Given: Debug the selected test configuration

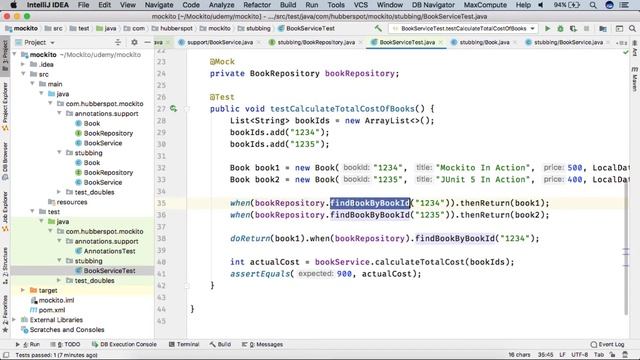Looking at the screenshot, I should coord(560,29).
